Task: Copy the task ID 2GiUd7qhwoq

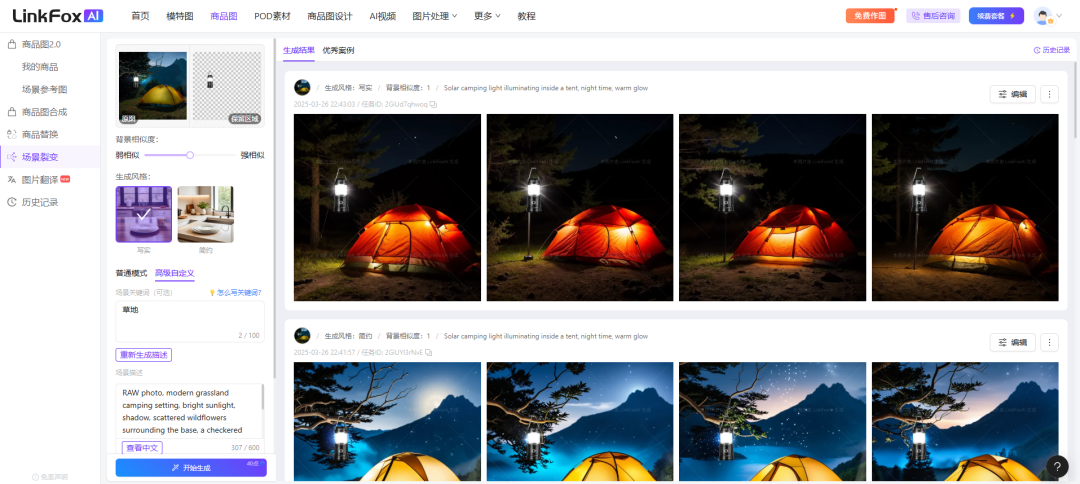Action: [433, 105]
